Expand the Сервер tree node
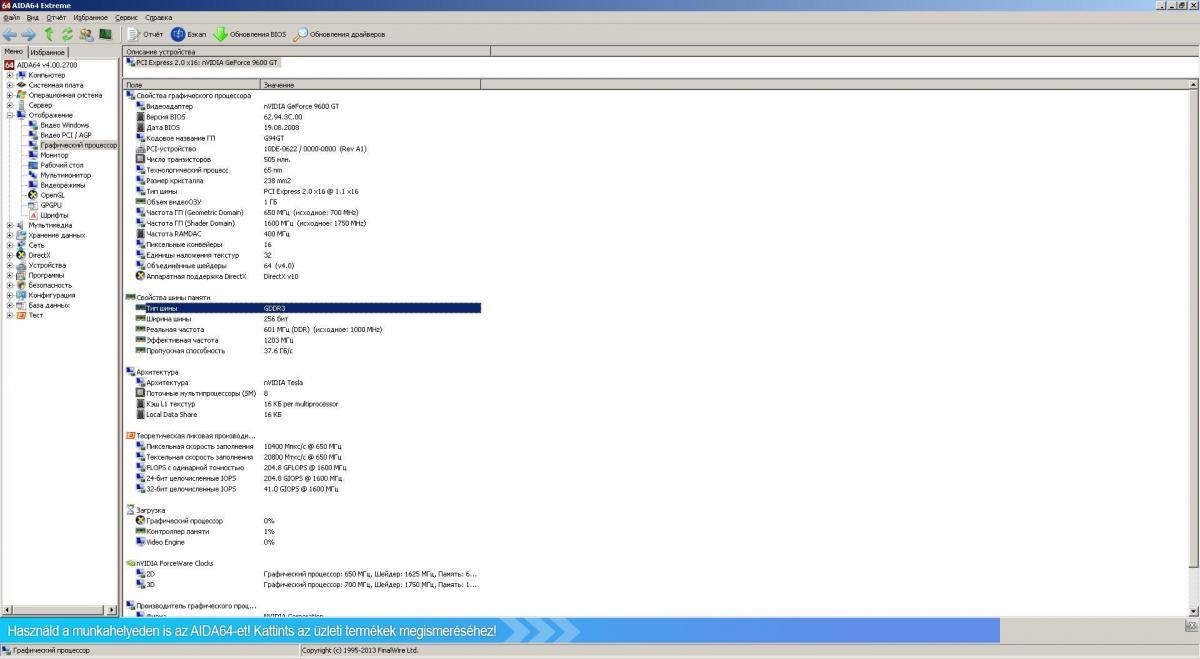 [10, 105]
